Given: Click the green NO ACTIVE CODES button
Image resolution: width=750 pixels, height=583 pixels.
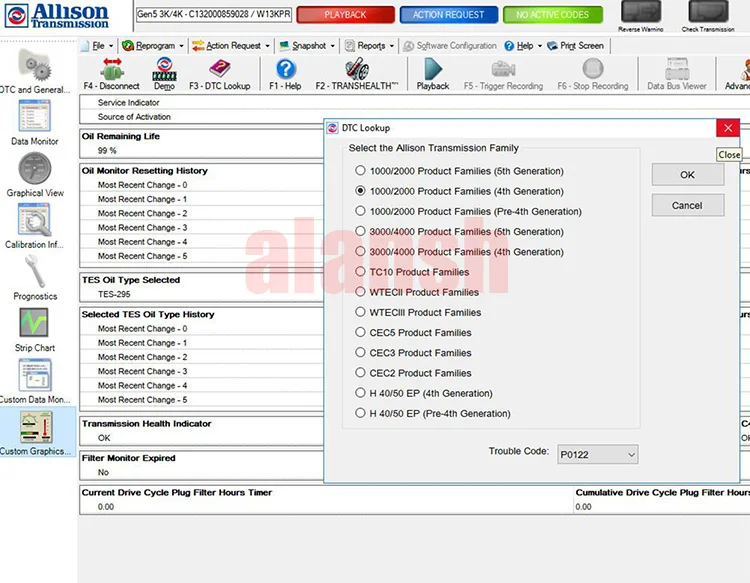Looking at the screenshot, I should 552,15.
